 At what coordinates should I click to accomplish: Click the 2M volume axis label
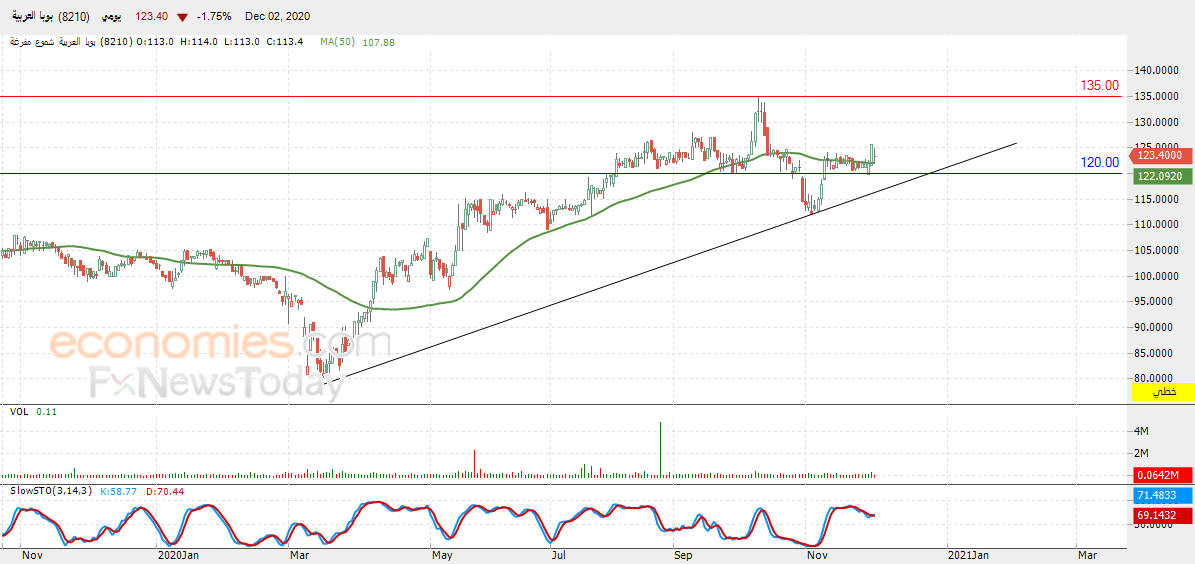click(1142, 453)
